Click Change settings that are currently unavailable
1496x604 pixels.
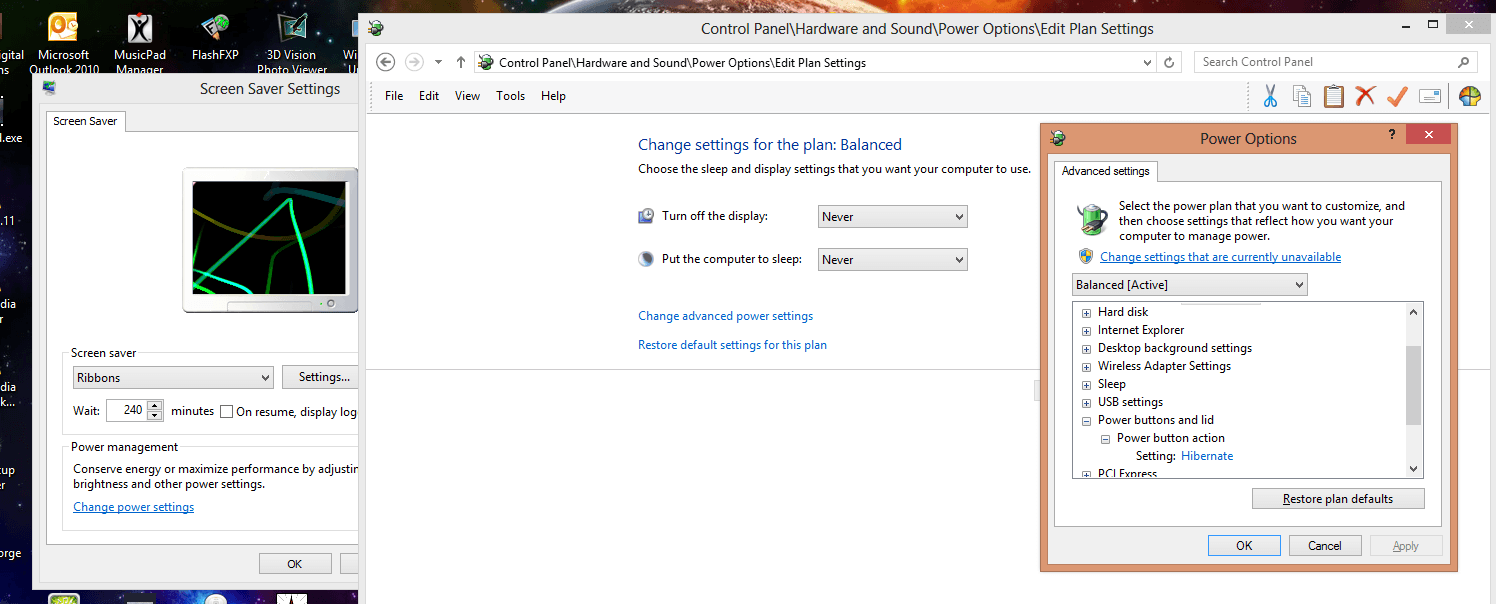pyautogui.click(x=1220, y=256)
